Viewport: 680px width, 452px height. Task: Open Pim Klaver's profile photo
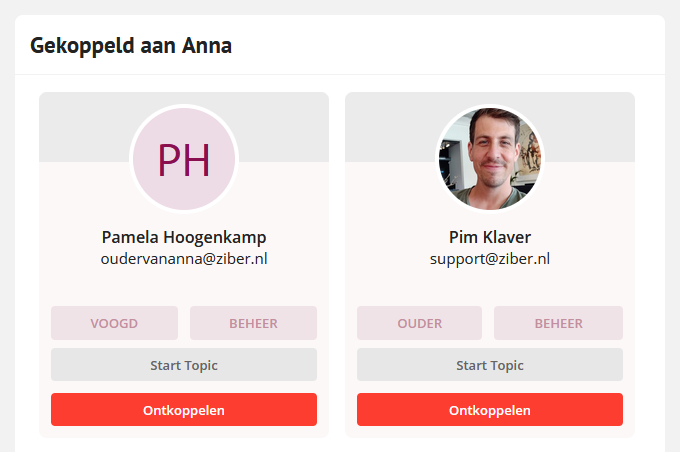coord(490,159)
